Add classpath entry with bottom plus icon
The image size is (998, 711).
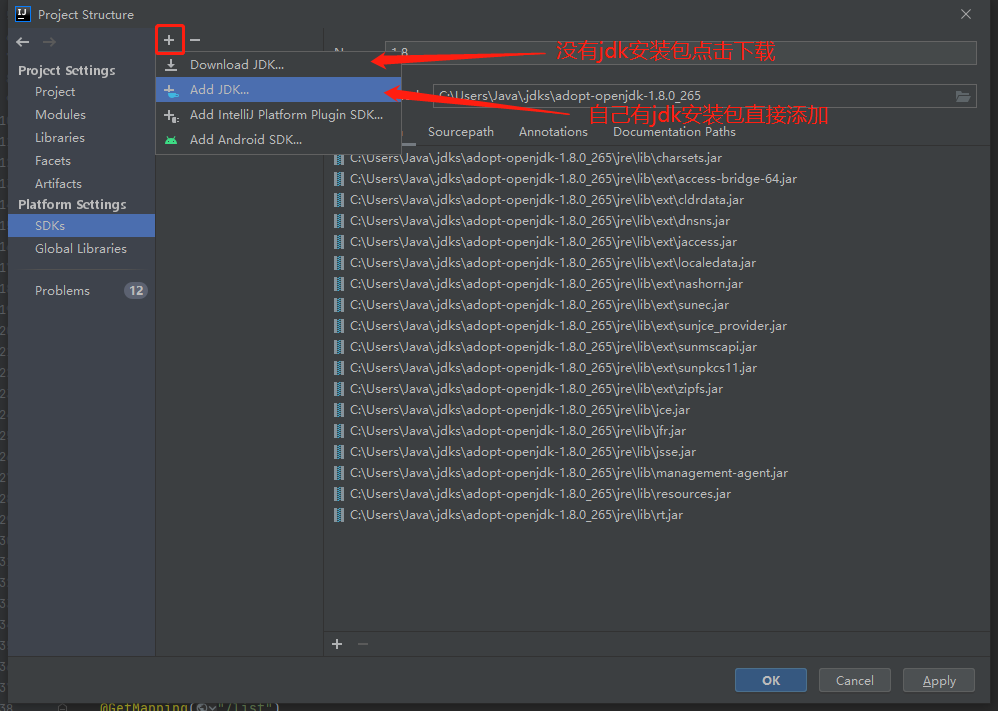[x=336, y=644]
